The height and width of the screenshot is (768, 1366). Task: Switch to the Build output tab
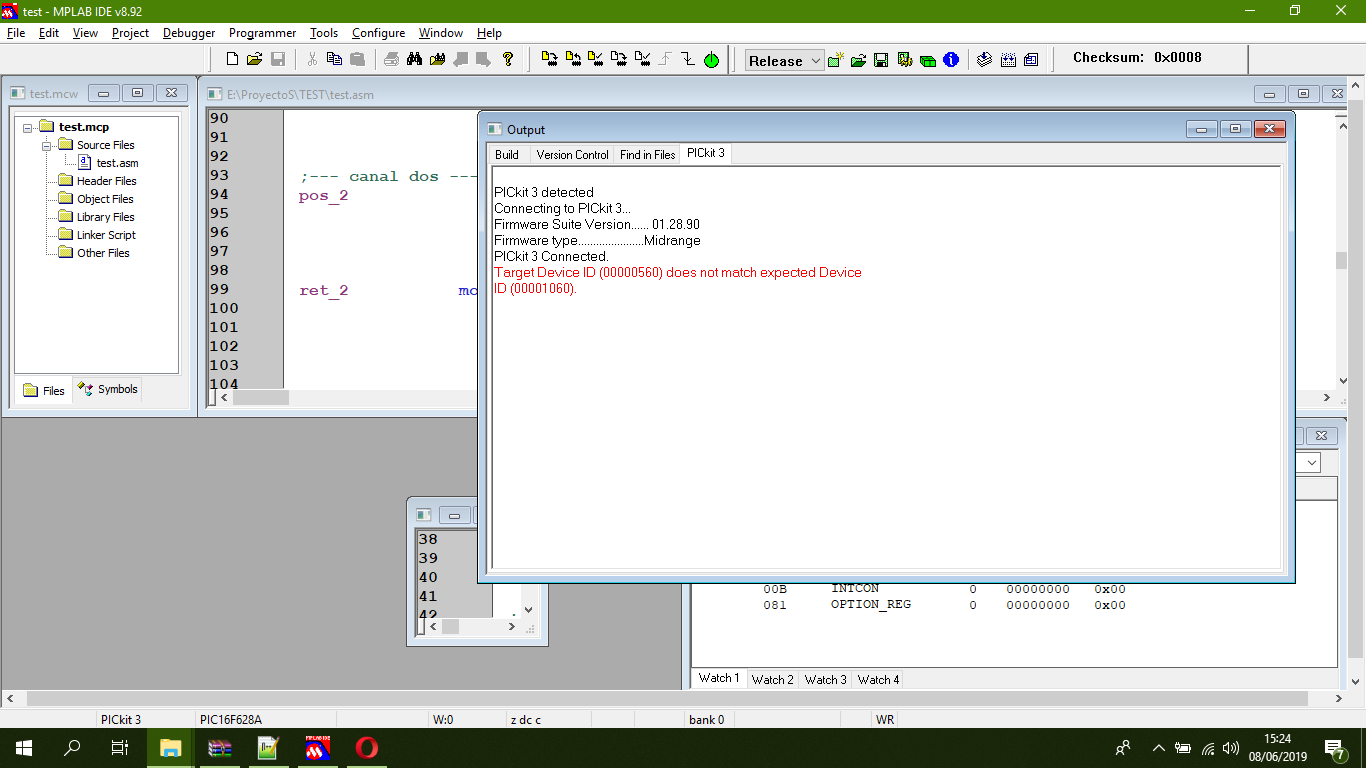[x=507, y=155]
